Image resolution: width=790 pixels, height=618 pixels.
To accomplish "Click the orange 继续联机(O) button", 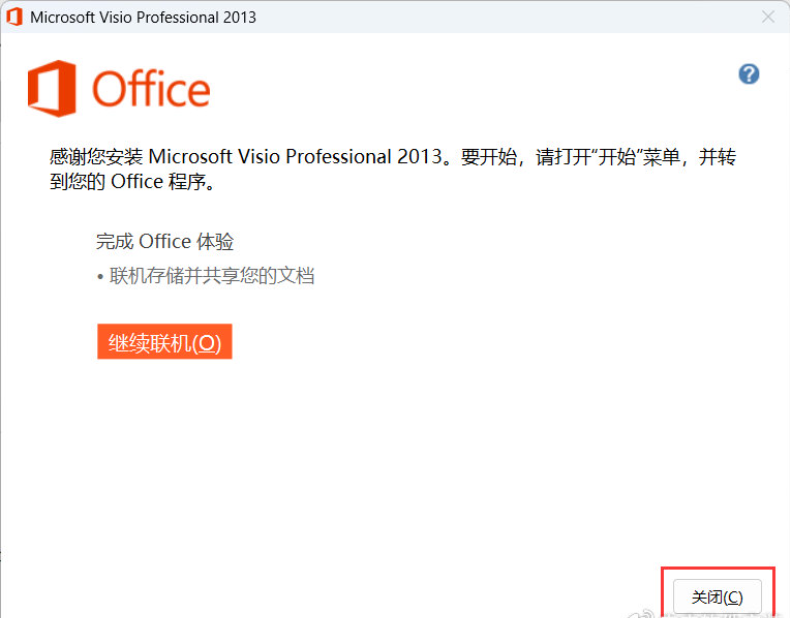I will tap(165, 341).
